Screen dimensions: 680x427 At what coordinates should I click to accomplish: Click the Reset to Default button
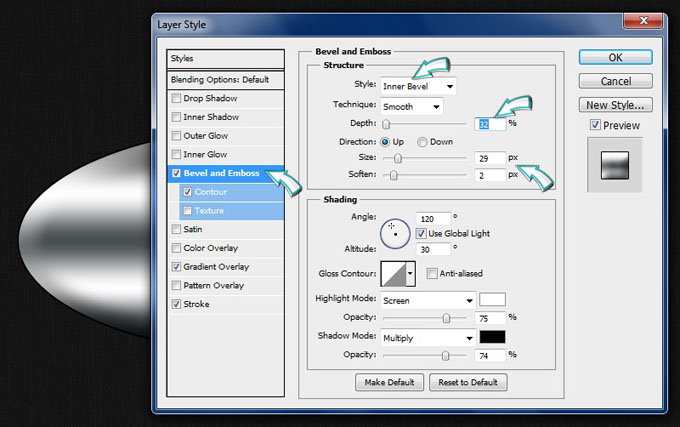468,382
